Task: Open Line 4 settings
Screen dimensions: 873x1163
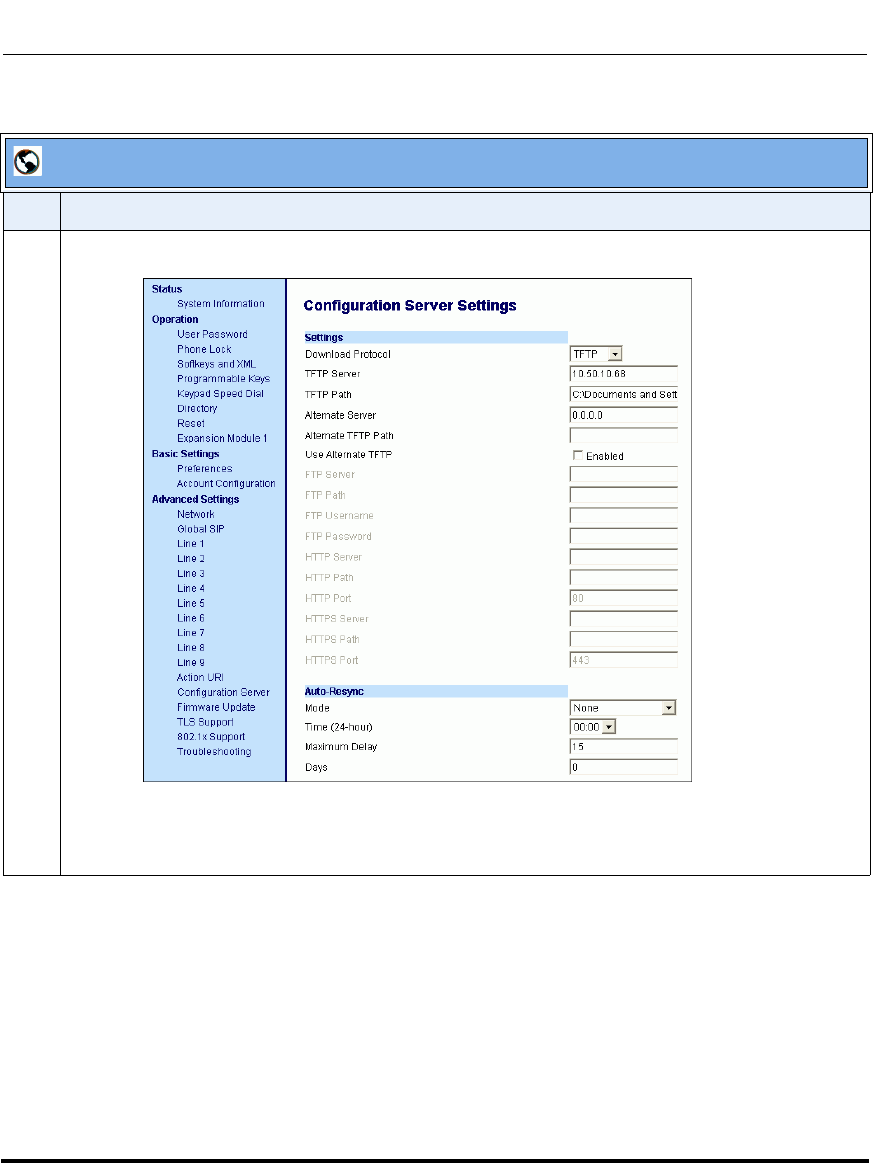Action: click(191, 588)
